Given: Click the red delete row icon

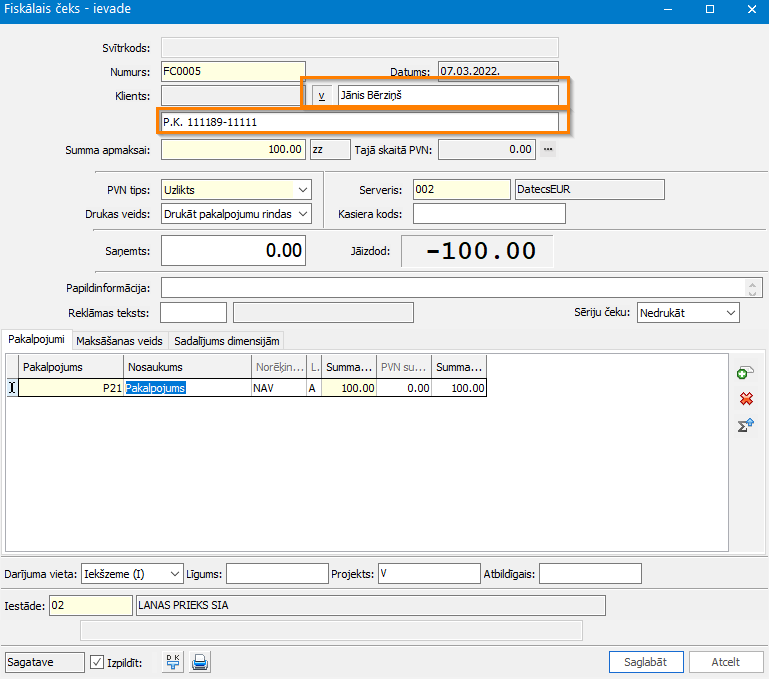Looking at the screenshot, I should pyautogui.click(x=745, y=399).
